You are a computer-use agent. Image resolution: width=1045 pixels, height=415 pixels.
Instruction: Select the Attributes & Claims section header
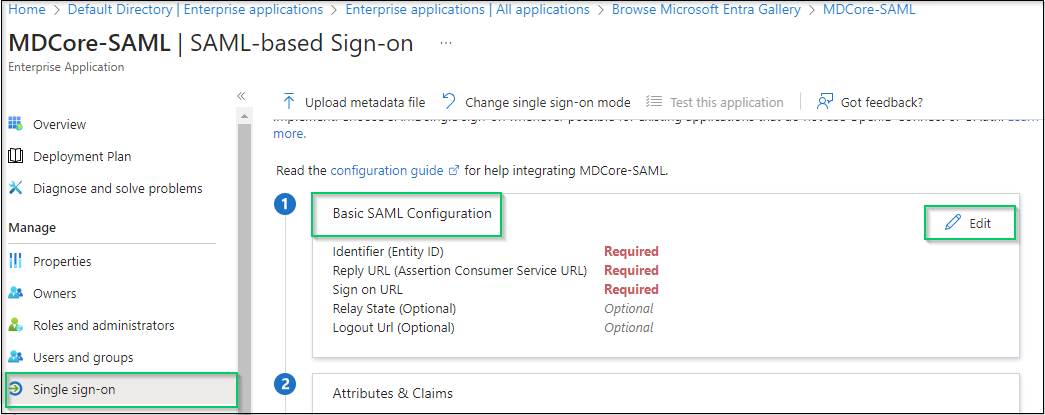click(393, 393)
